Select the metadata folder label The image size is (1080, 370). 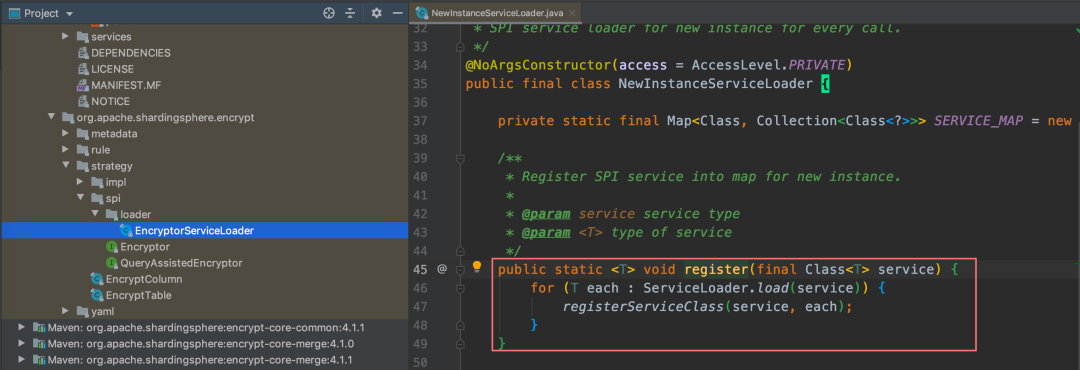114,134
